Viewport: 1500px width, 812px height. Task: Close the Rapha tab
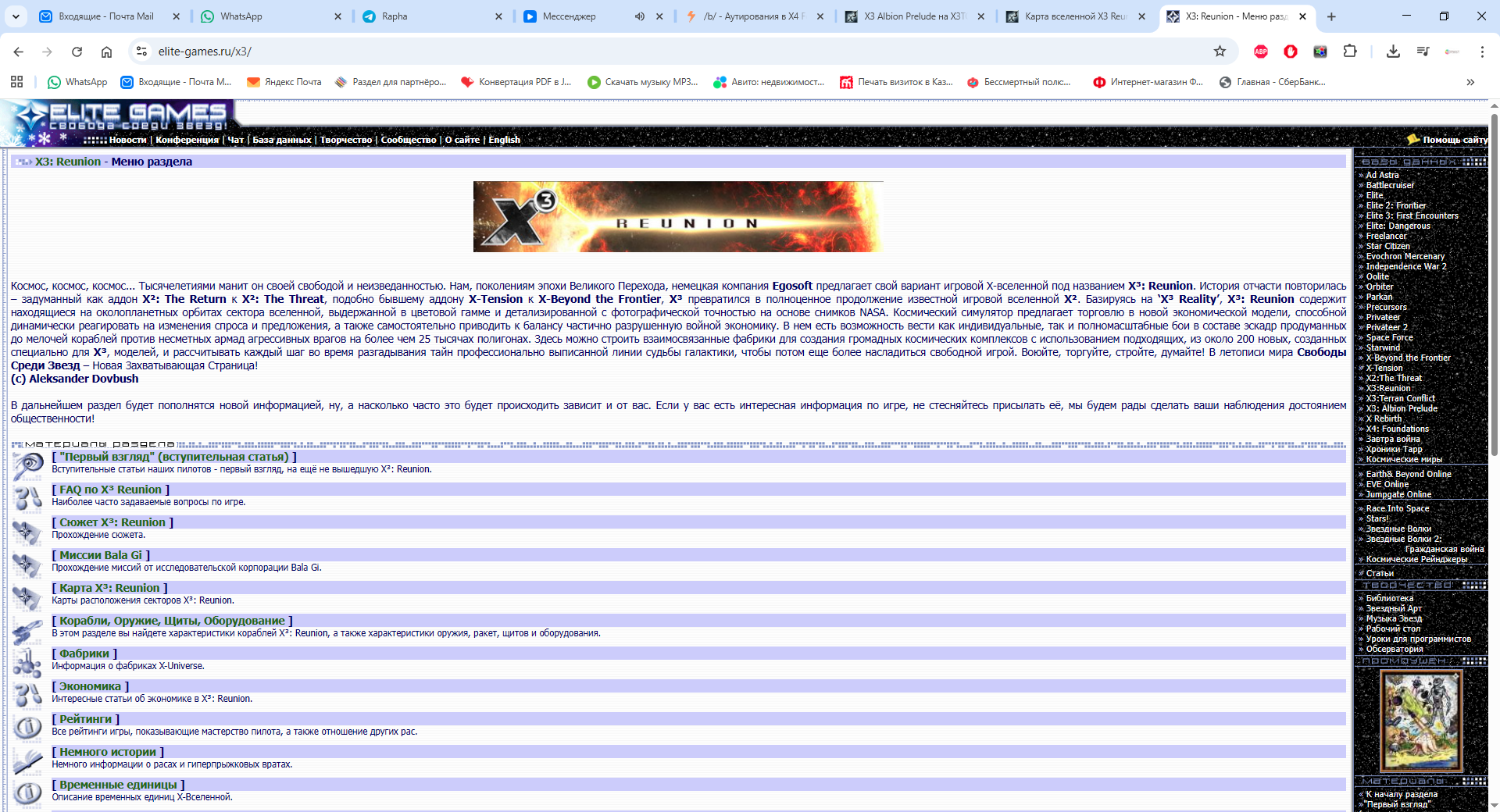[498, 16]
